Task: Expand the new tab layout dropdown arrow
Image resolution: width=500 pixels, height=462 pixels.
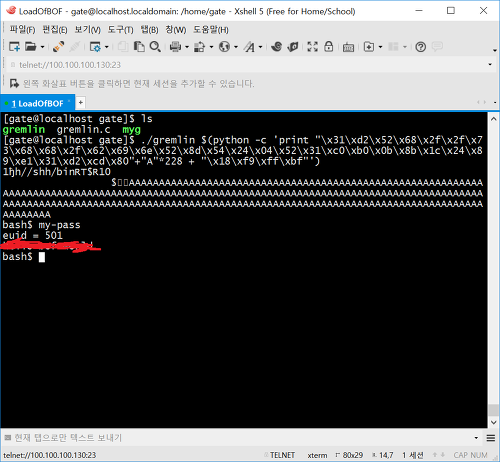Action: (x=380, y=47)
